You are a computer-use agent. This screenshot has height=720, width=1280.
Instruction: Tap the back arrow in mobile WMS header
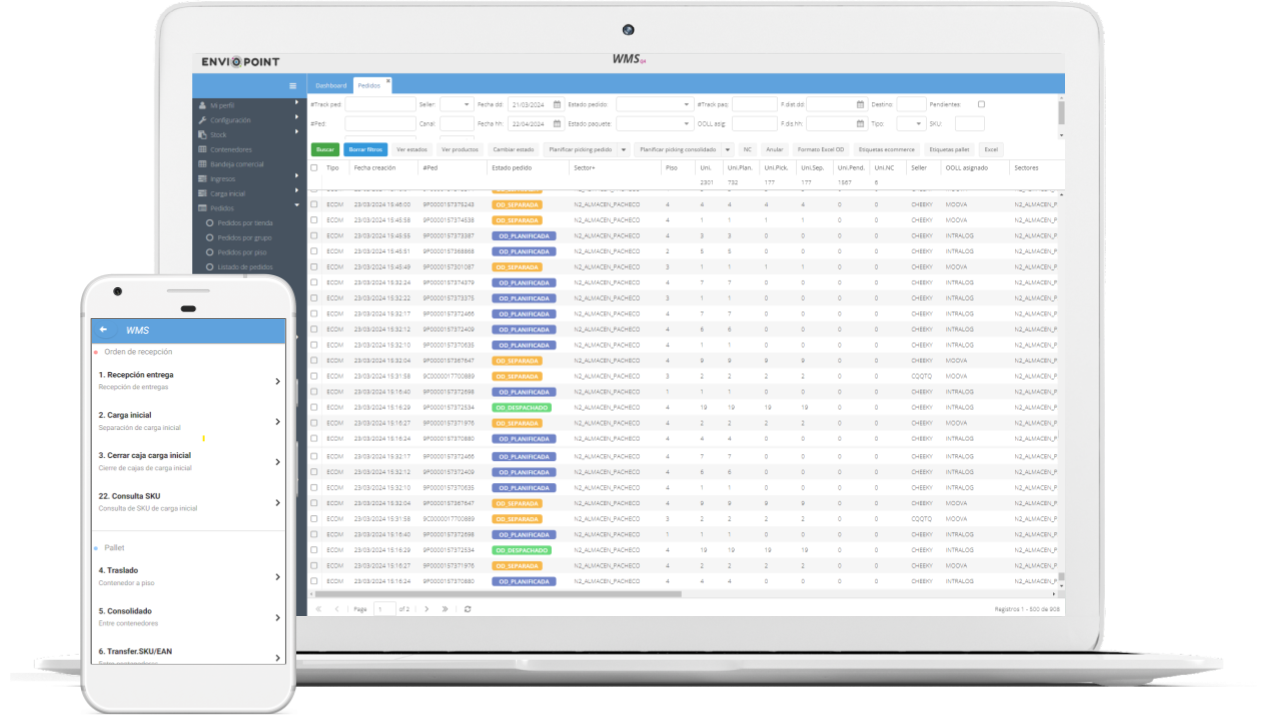click(x=103, y=330)
